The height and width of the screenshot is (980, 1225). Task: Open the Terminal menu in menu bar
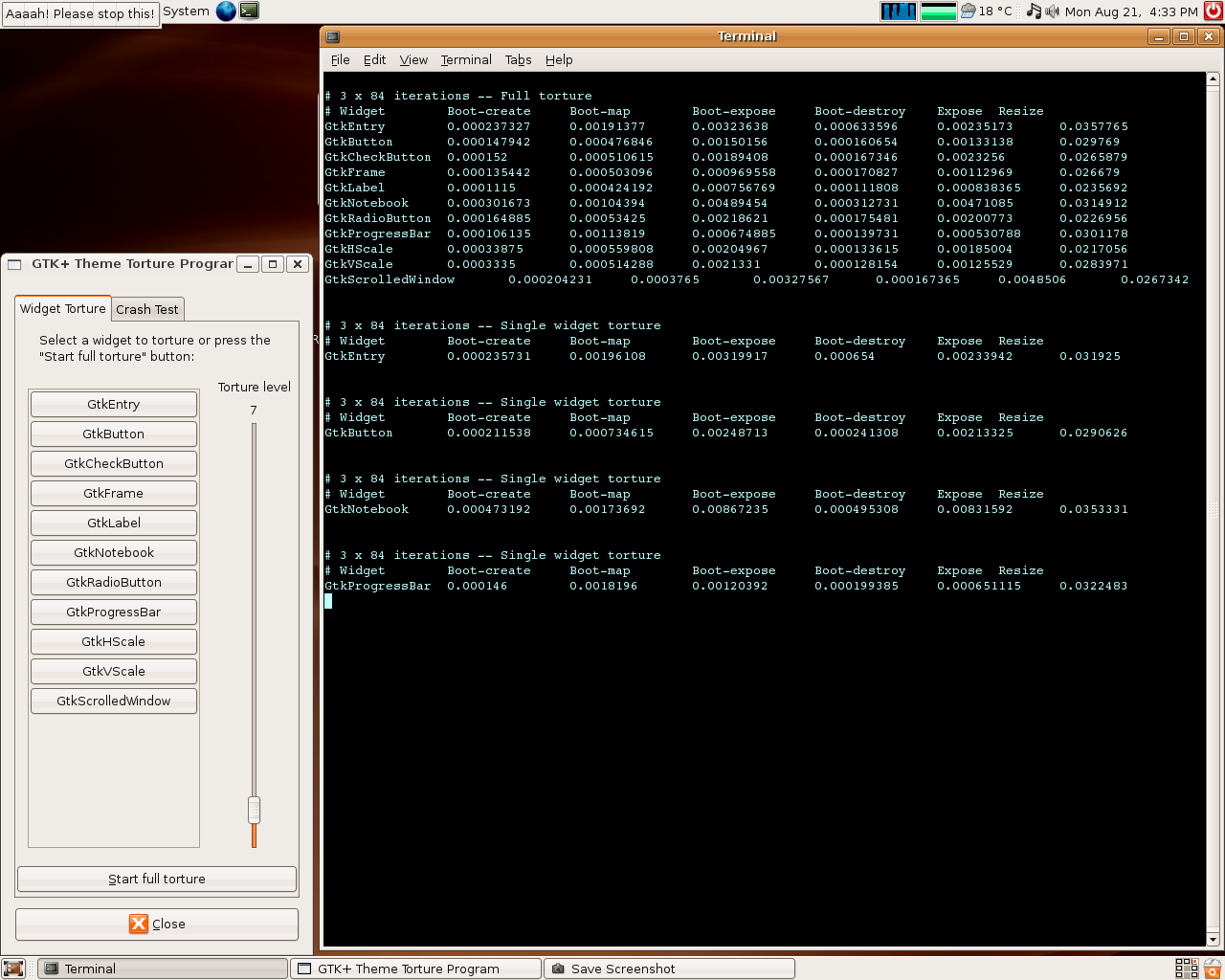(x=466, y=59)
